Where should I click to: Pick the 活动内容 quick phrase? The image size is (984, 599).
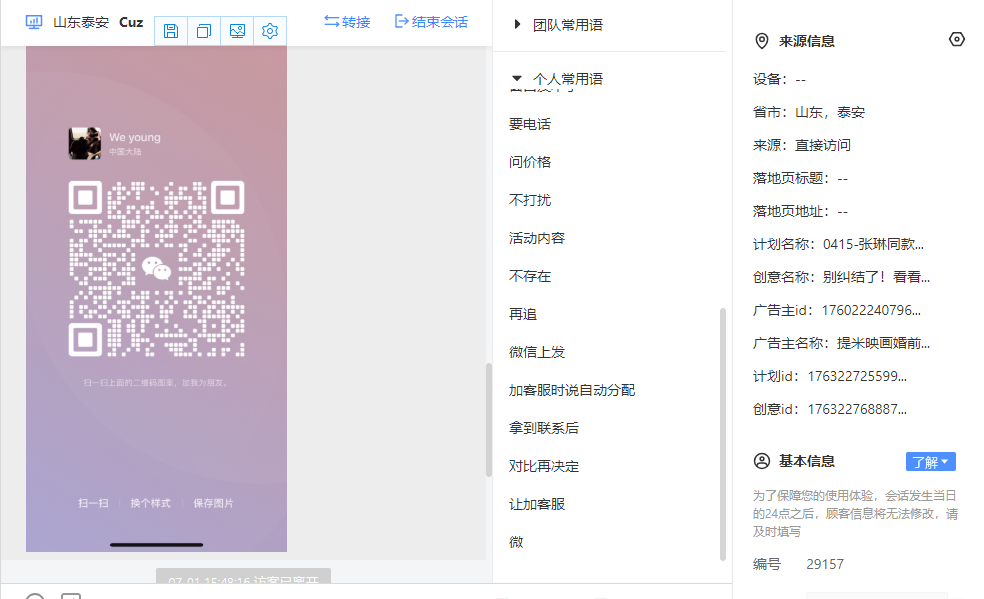(x=537, y=238)
